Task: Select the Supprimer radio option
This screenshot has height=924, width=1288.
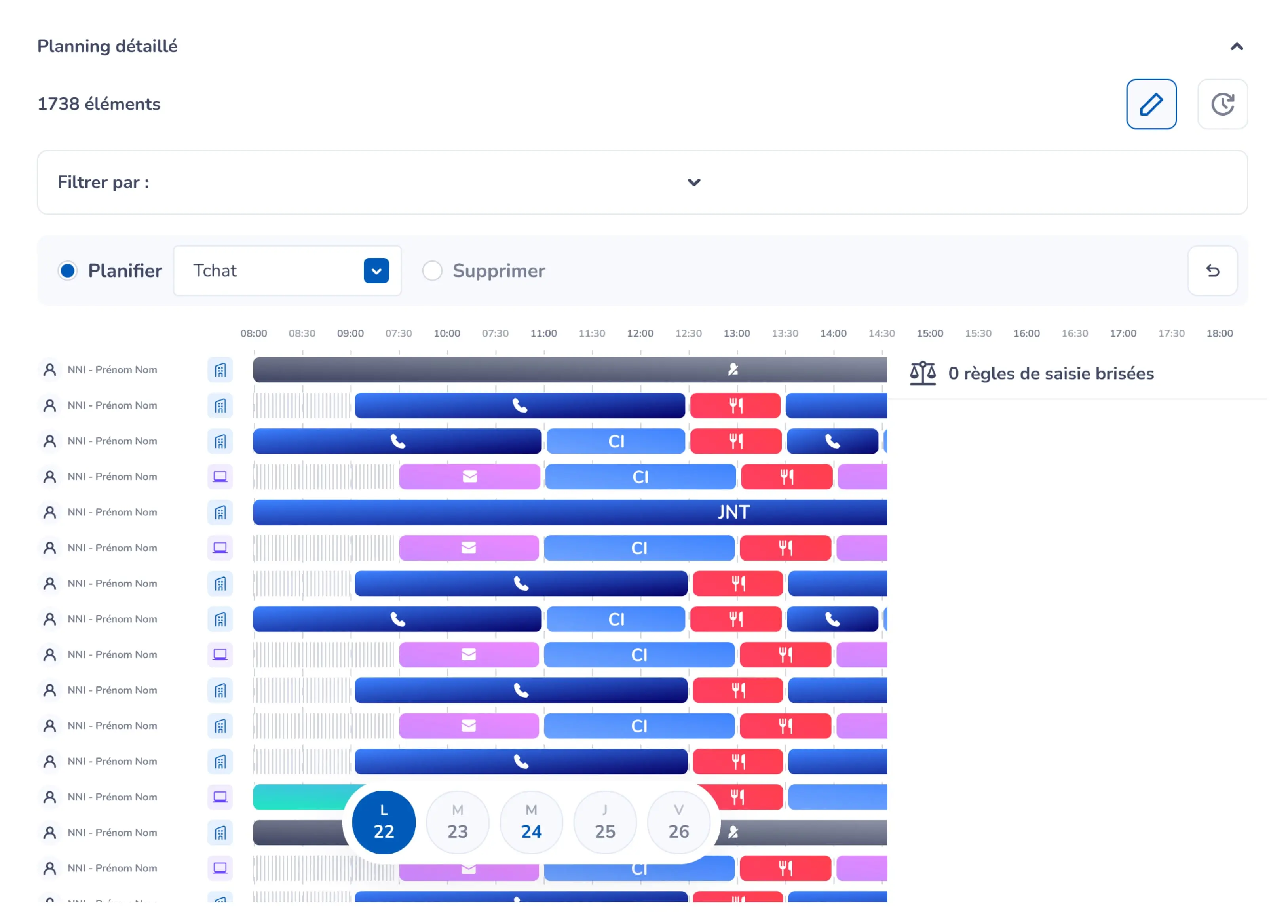Action: pos(431,270)
